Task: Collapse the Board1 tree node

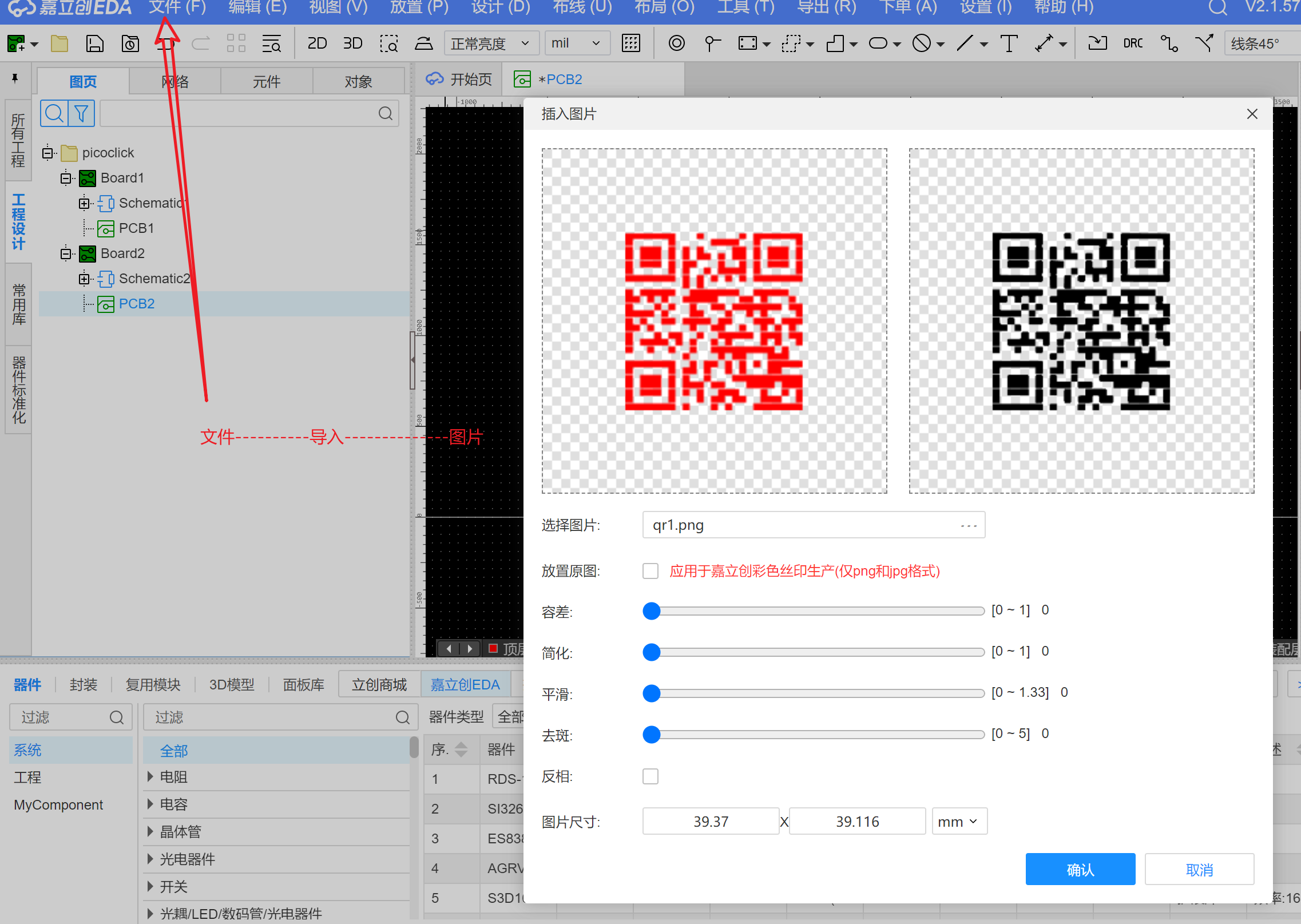Action: 66,178
